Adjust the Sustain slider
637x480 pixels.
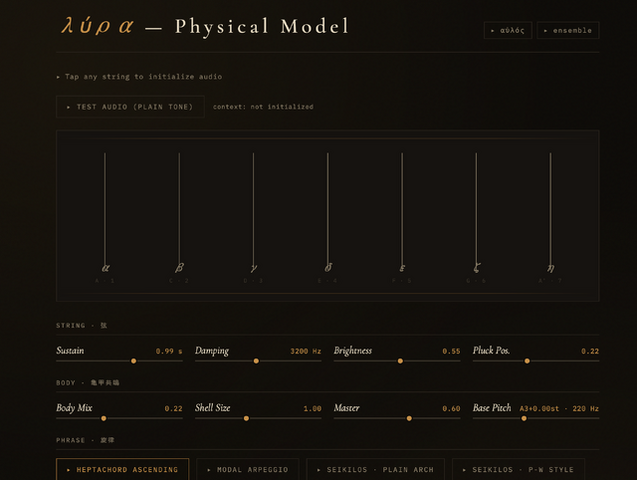tap(119, 361)
